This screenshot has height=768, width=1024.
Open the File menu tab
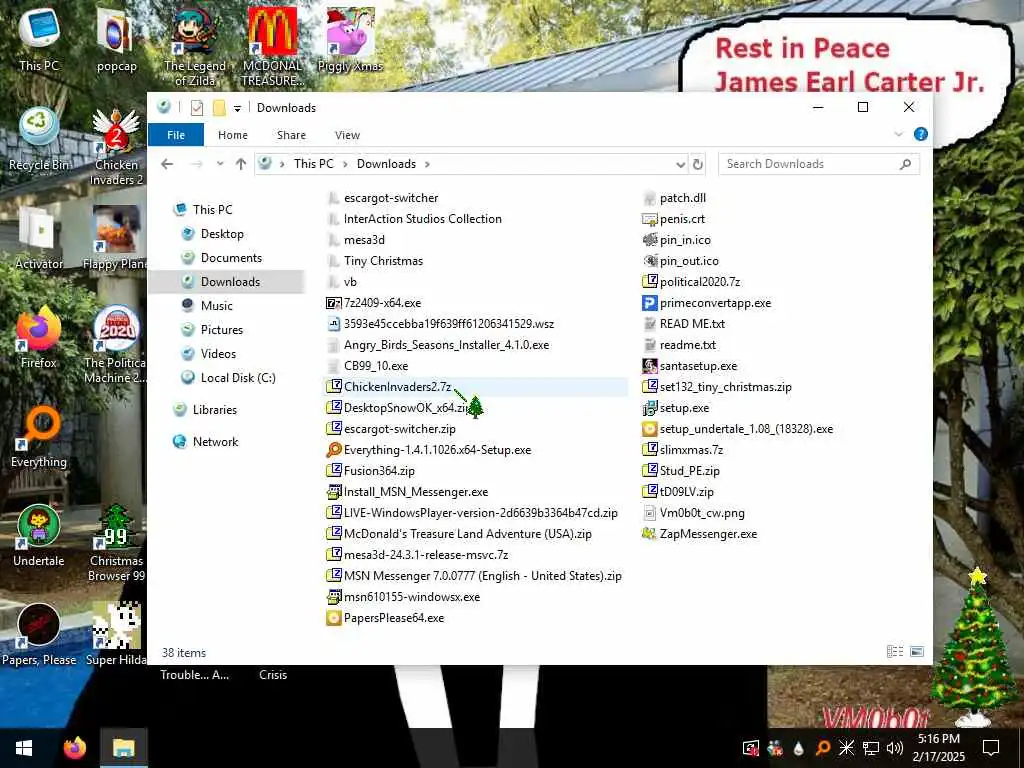[x=176, y=135]
